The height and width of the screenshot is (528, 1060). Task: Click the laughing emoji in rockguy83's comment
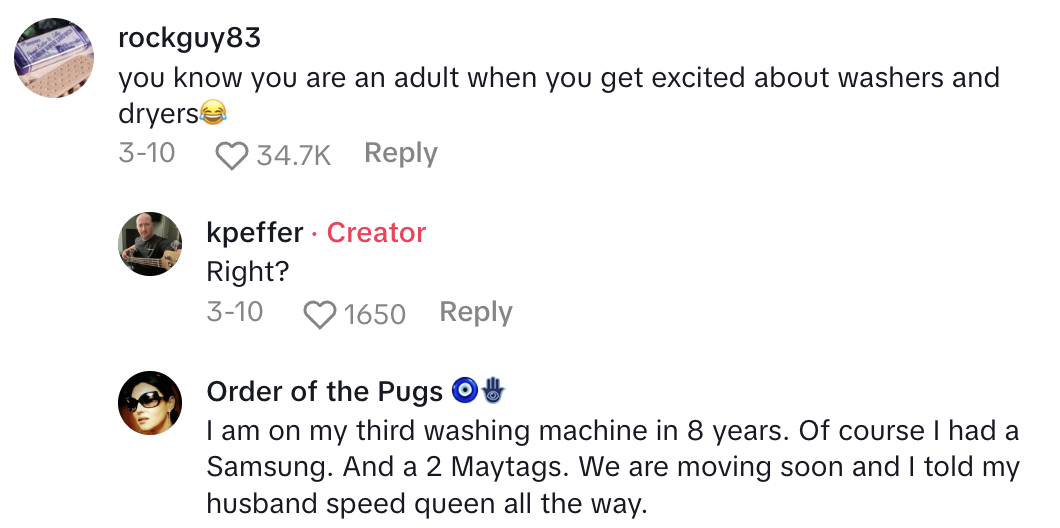[x=212, y=115]
